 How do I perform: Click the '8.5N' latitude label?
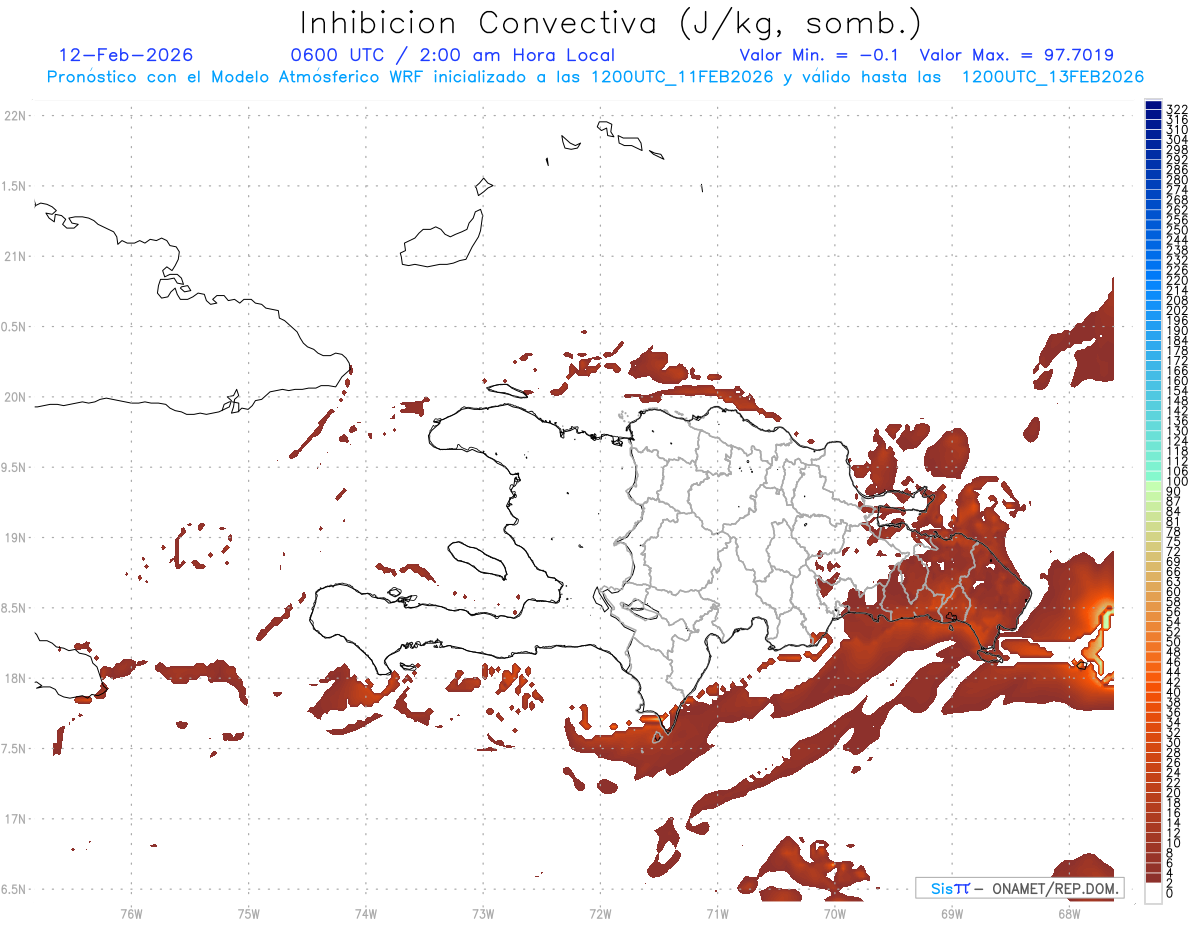click(x=15, y=608)
